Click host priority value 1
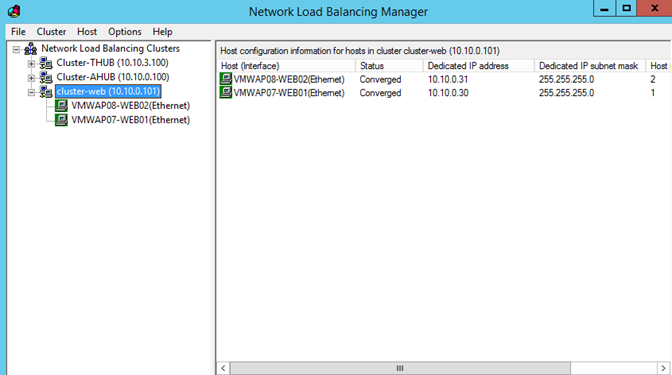 653,93
